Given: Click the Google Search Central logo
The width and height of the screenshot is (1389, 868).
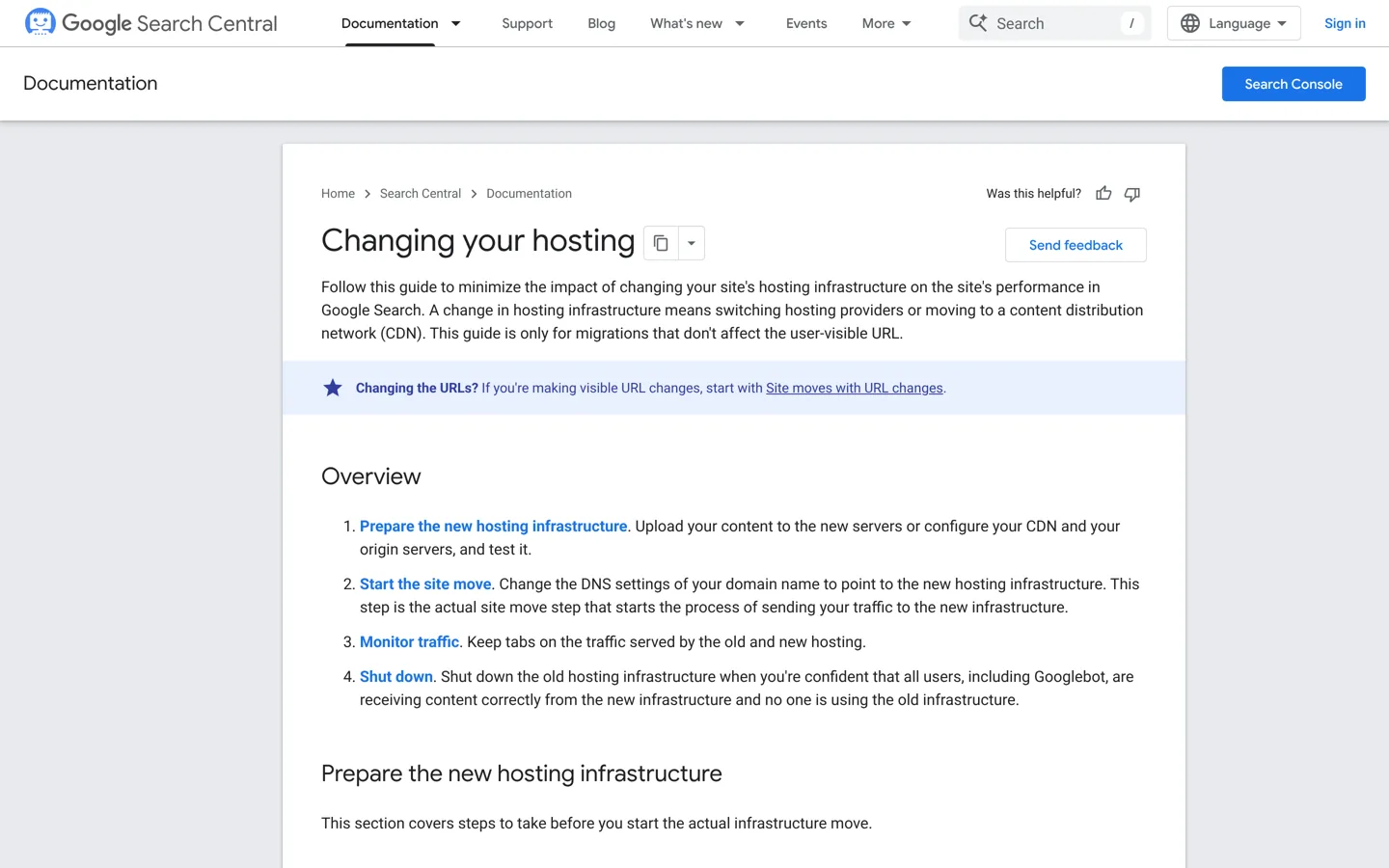Looking at the screenshot, I should 150,23.
